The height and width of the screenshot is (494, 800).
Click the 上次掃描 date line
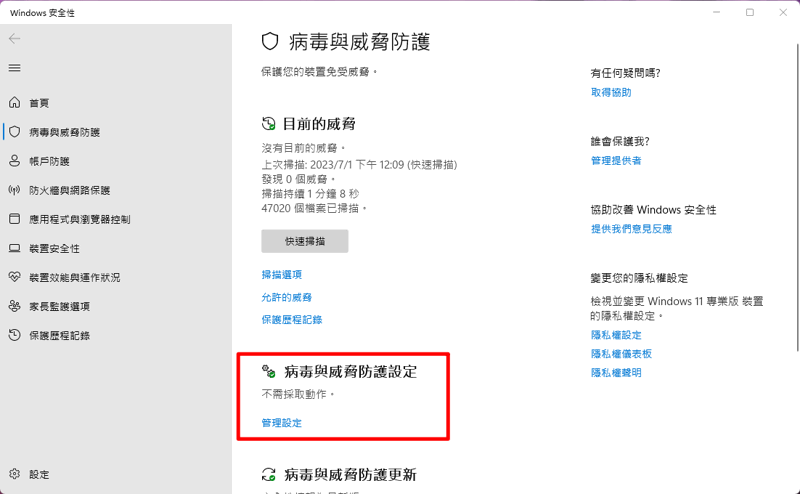tap(359, 164)
